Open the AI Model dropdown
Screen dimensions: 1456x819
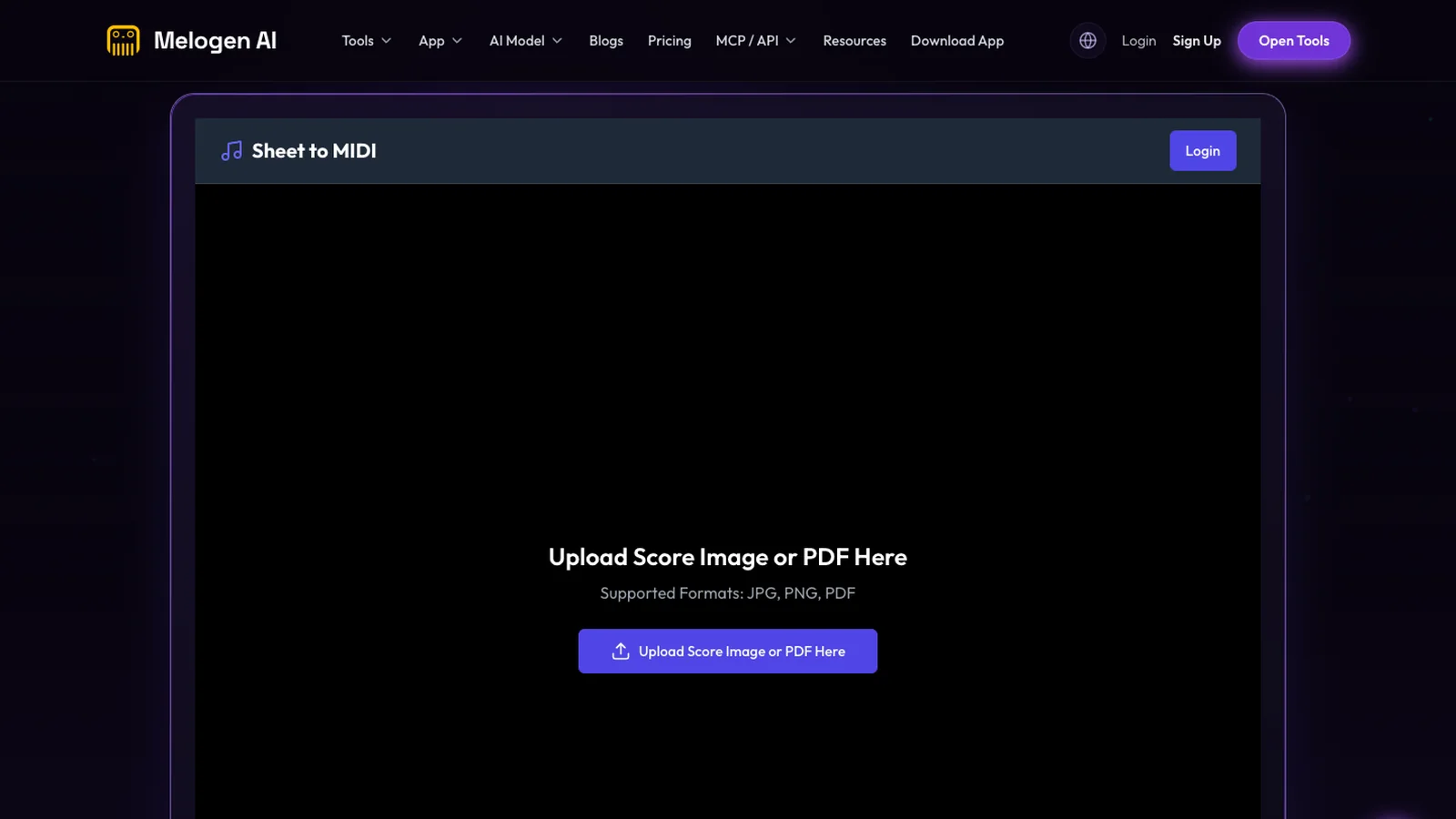click(526, 41)
